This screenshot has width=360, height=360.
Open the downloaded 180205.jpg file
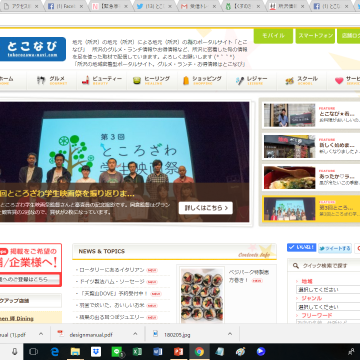click(177, 334)
